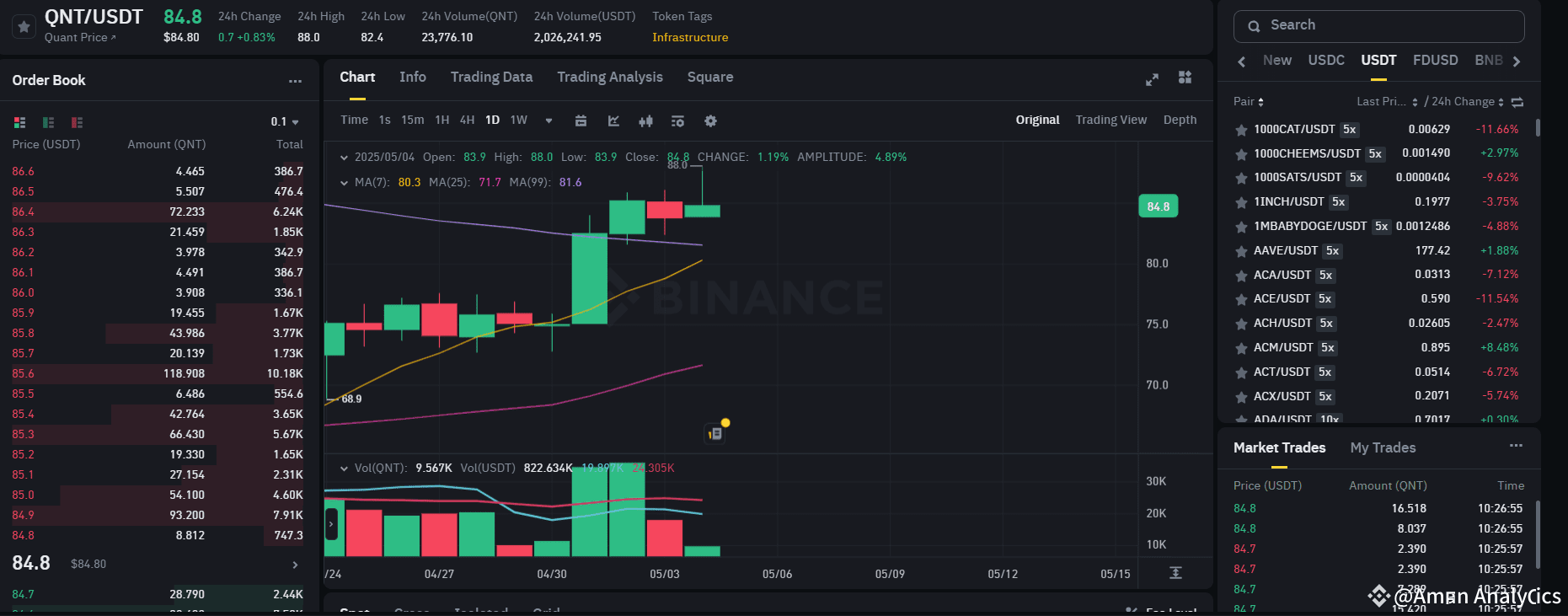Select the 1H interval

tap(442, 121)
